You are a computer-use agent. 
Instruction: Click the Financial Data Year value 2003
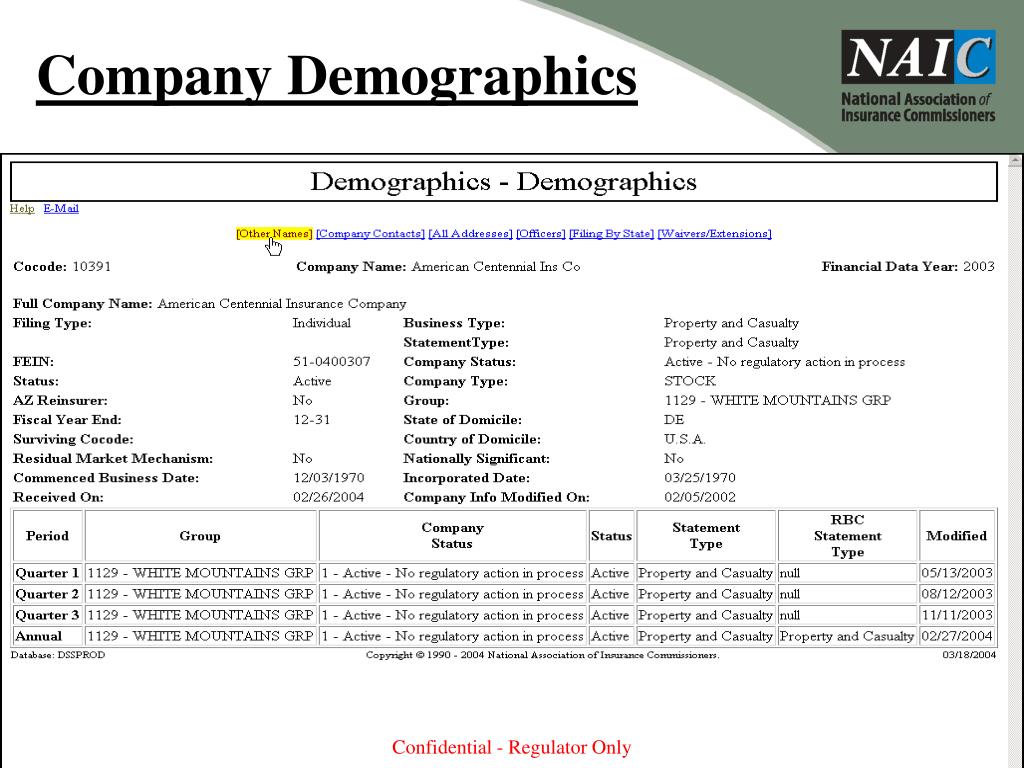pyautogui.click(x=979, y=266)
